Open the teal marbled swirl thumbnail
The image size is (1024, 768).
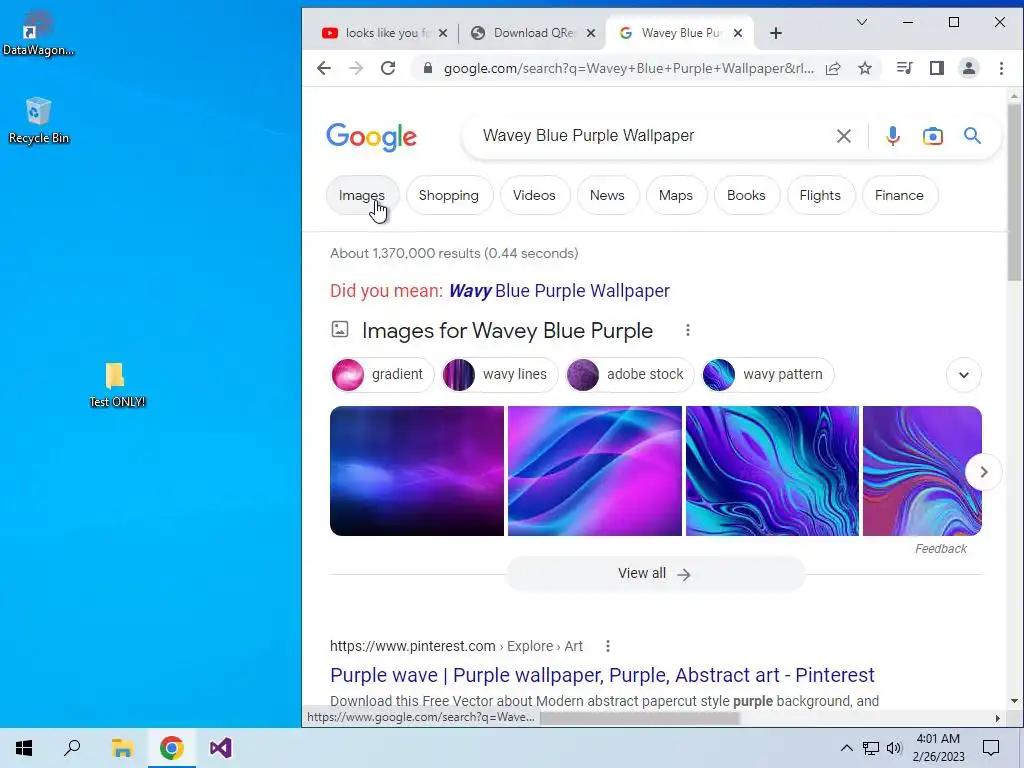(x=773, y=471)
